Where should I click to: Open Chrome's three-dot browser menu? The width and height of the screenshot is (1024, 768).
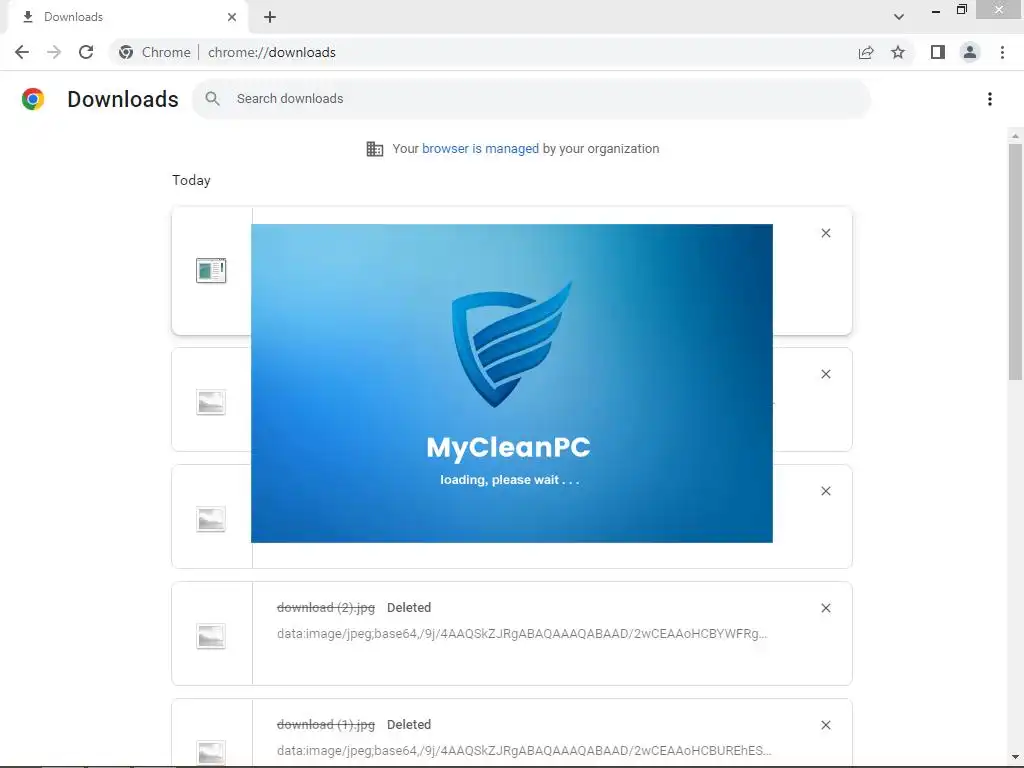coord(1002,52)
